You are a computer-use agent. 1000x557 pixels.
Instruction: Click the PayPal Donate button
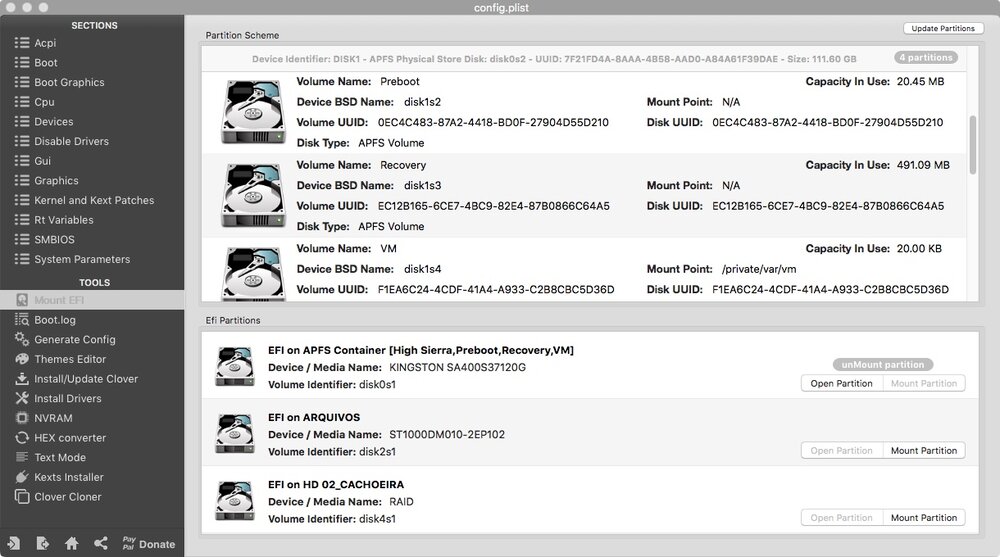point(148,544)
